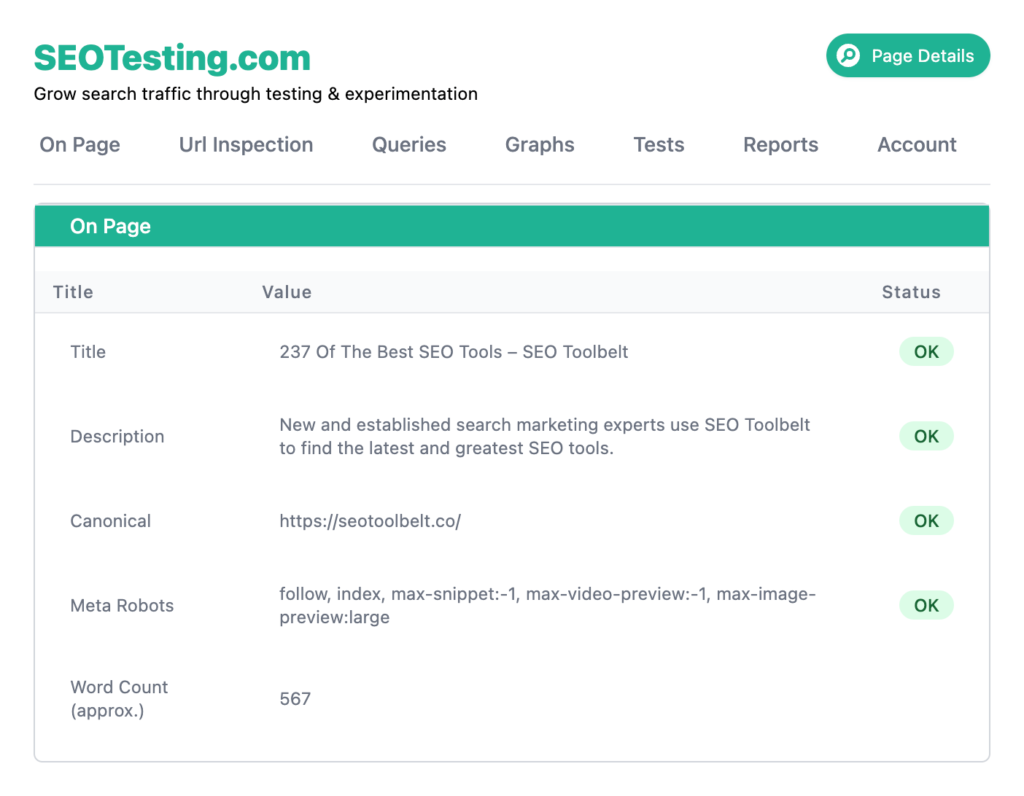
Task: Click the OK status badge for Description
Action: pos(926,436)
